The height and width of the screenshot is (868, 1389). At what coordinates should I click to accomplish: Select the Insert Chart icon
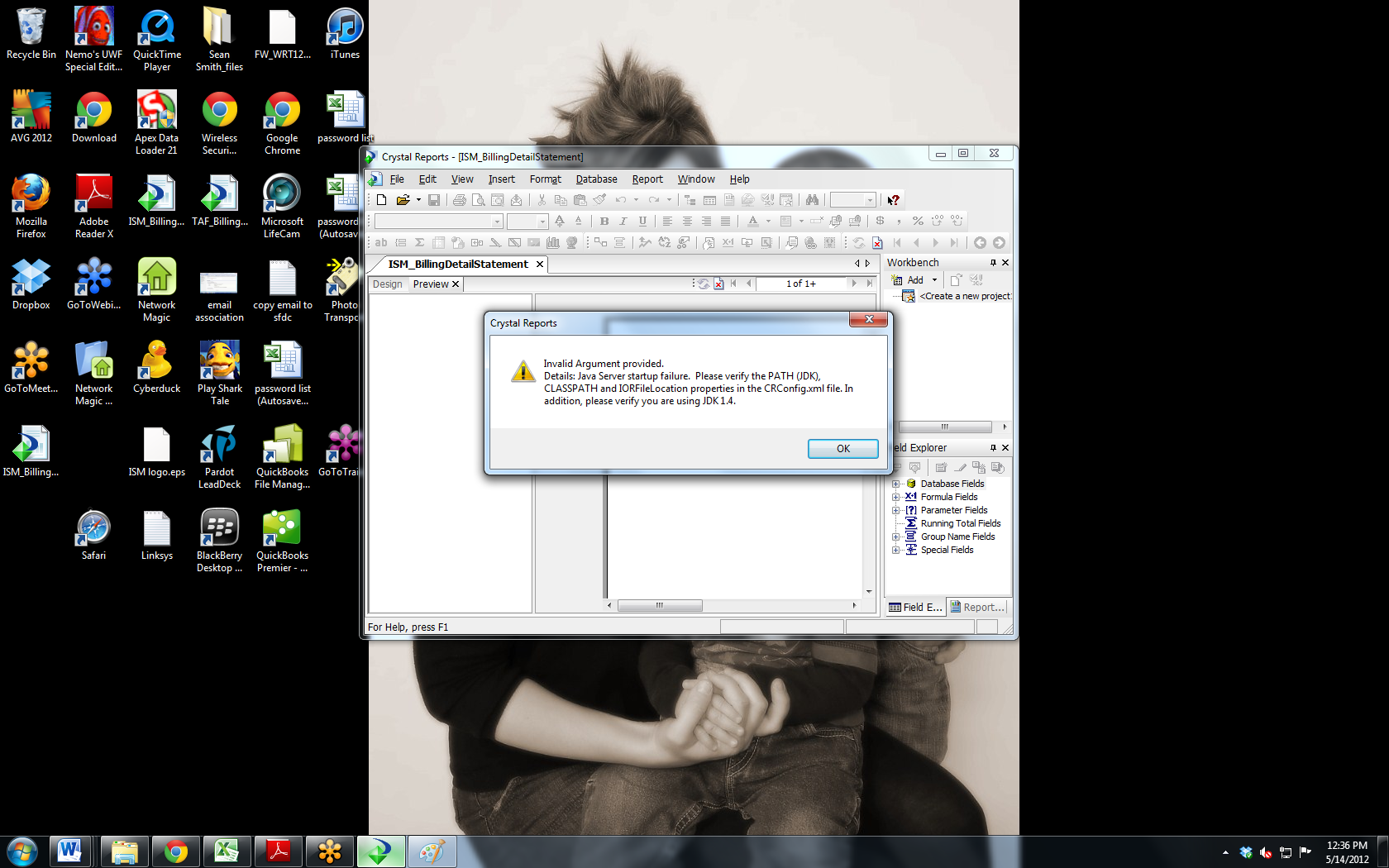(x=552, y=242)
